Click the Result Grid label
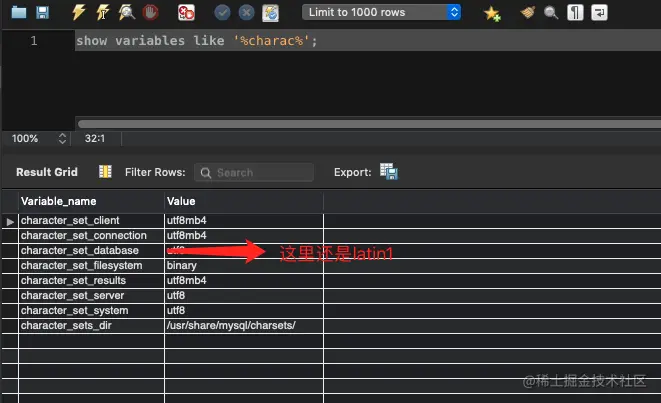Image resolution: width=661 pixels, height=403 pixels. pos(47,172)
